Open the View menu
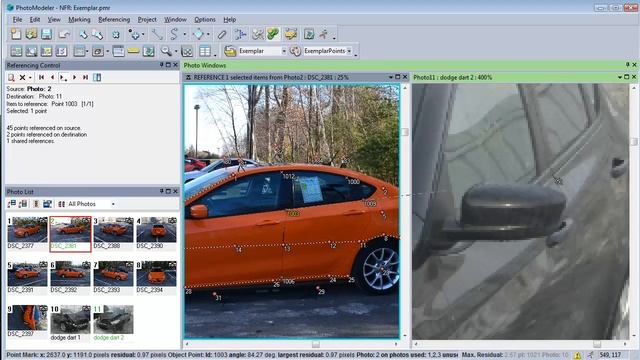Image resolution: width=640 pixels, height=360 pixels. [x=54, y=20]
